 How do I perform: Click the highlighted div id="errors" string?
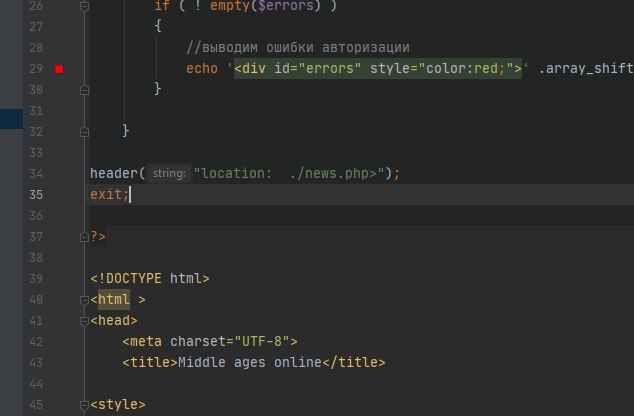378,68
